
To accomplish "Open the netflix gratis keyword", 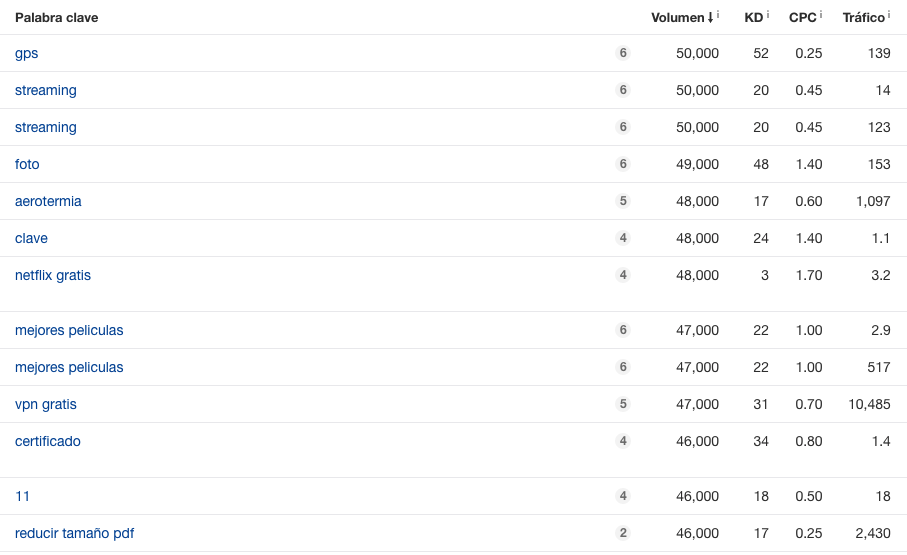I will [53, 275].
